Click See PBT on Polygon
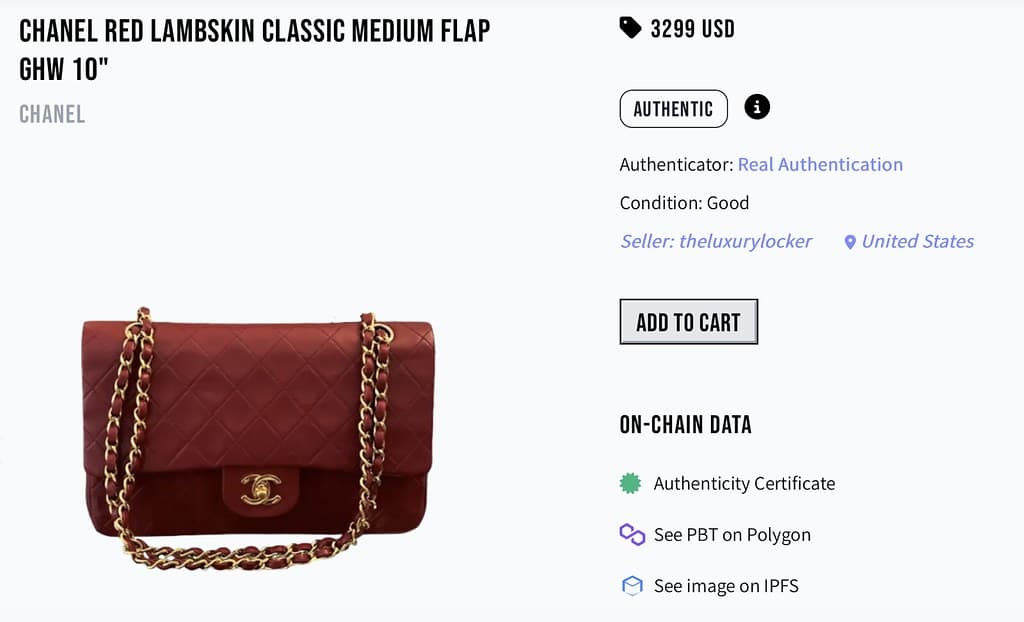The height and width of the screenshot is (622, 1024). (729, 534)
